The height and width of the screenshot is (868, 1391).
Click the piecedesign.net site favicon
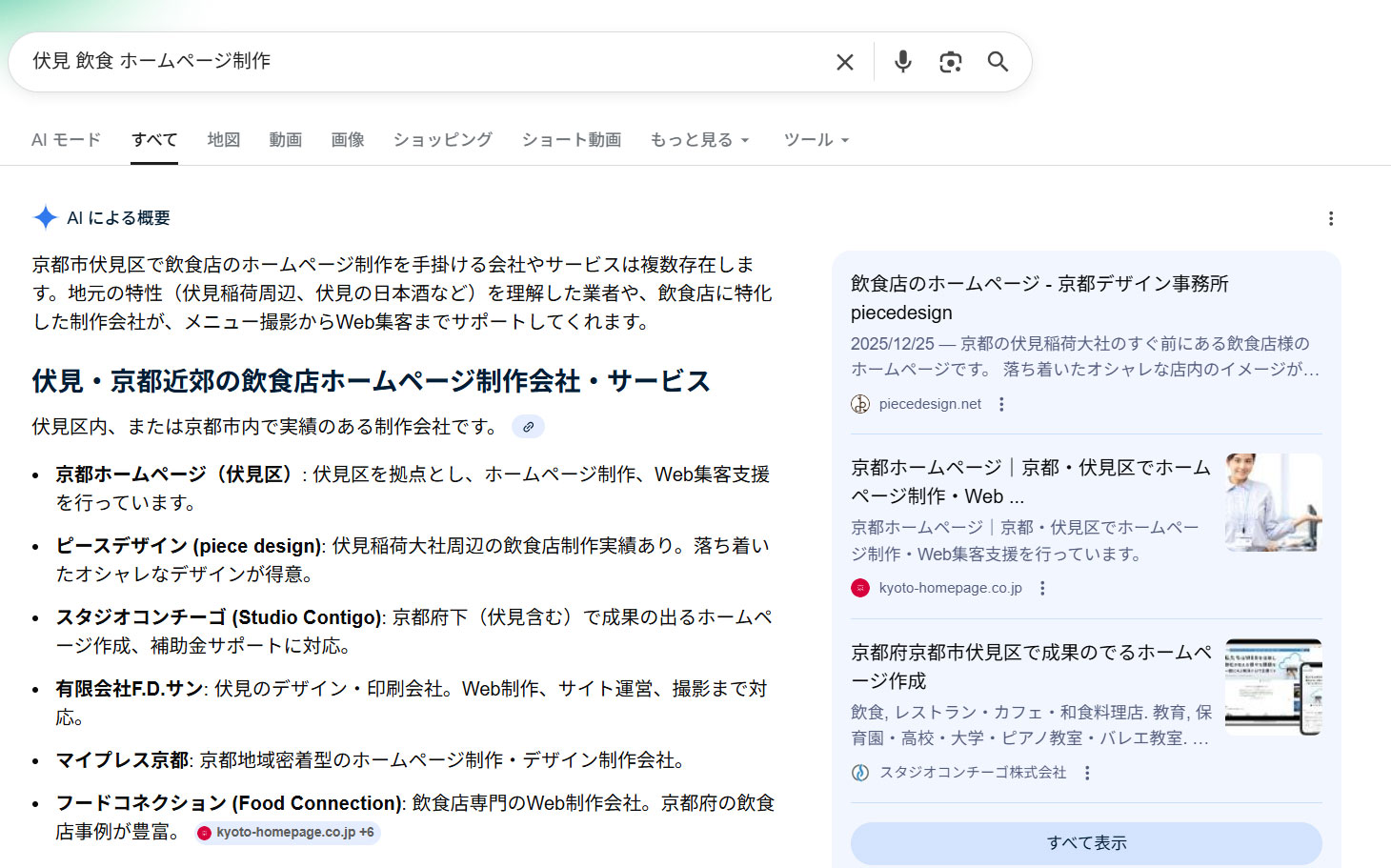859,403
